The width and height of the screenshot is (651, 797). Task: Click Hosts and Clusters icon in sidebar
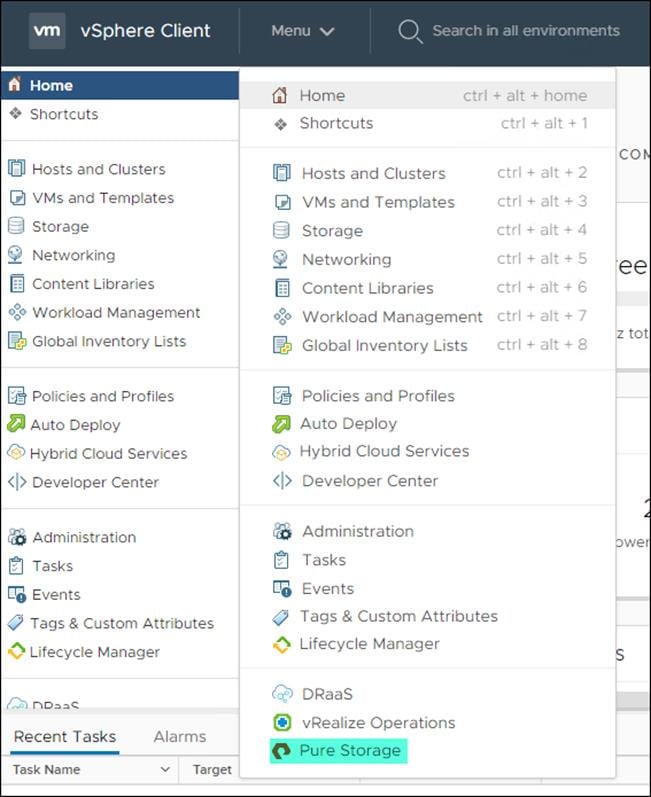tap(16, 168)
